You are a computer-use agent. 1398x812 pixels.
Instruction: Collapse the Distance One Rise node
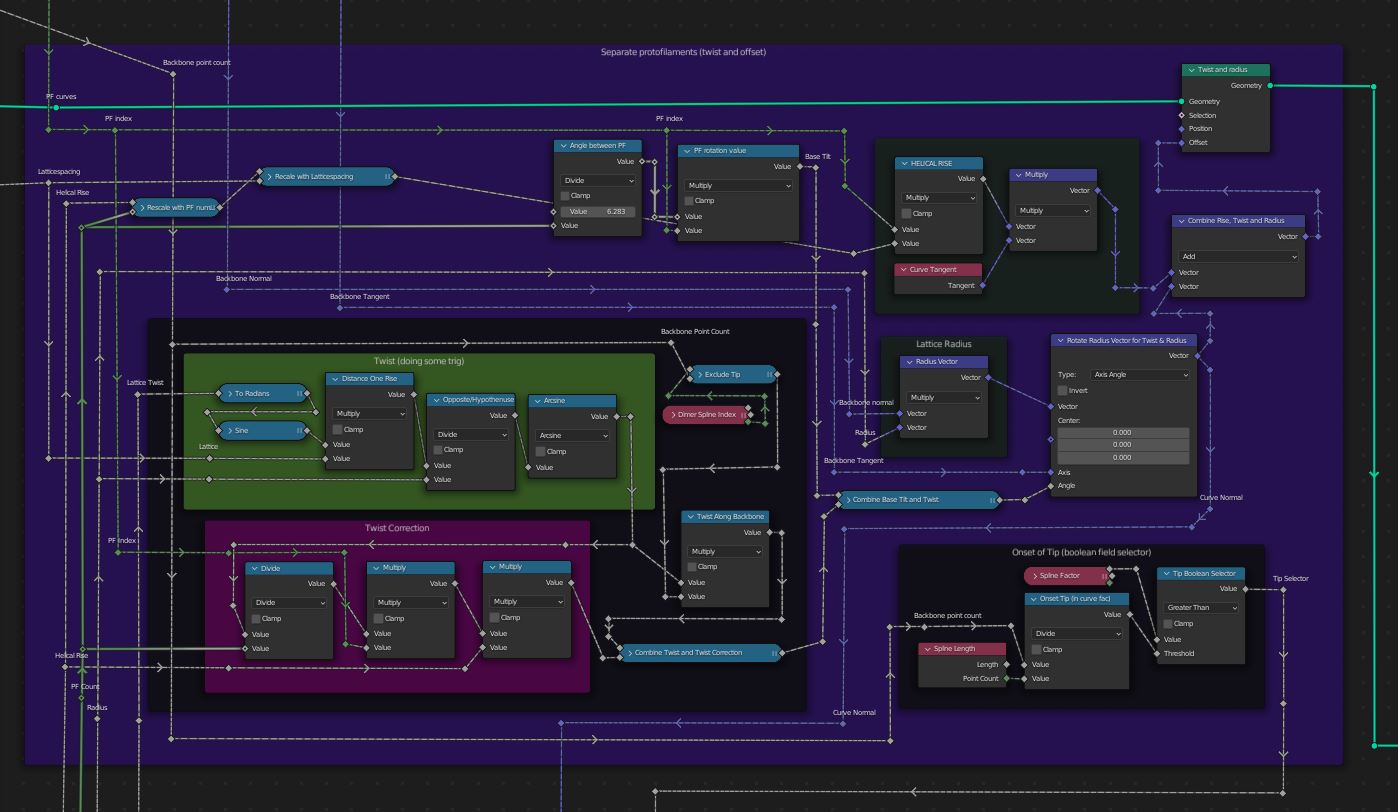[335, 379]
